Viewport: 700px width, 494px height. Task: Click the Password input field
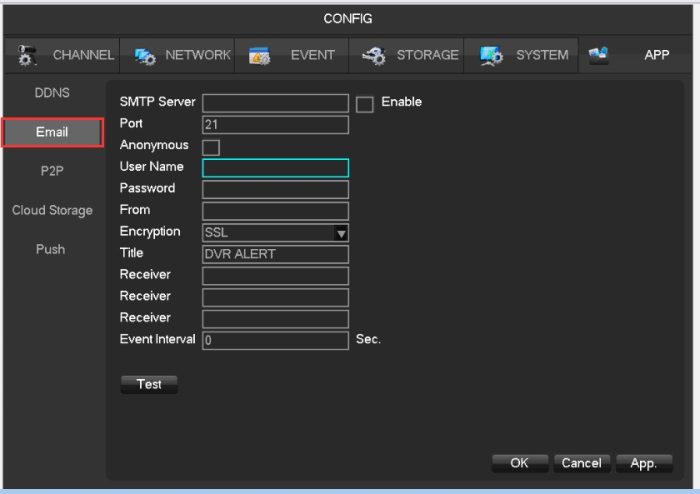(275, 189)
